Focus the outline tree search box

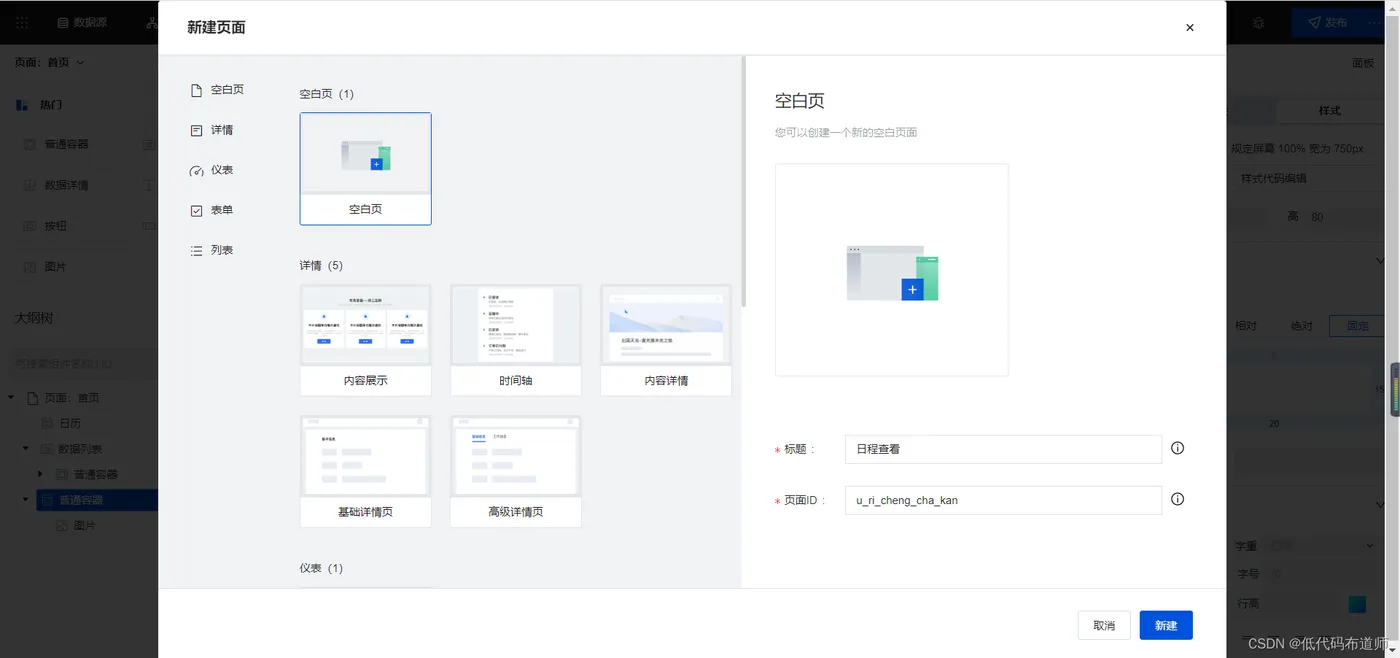84,363
